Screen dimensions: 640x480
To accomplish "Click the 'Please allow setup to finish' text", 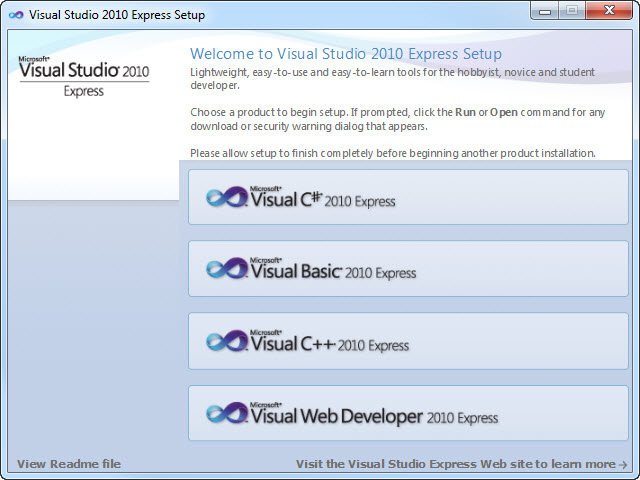I will tap(393, 153).
